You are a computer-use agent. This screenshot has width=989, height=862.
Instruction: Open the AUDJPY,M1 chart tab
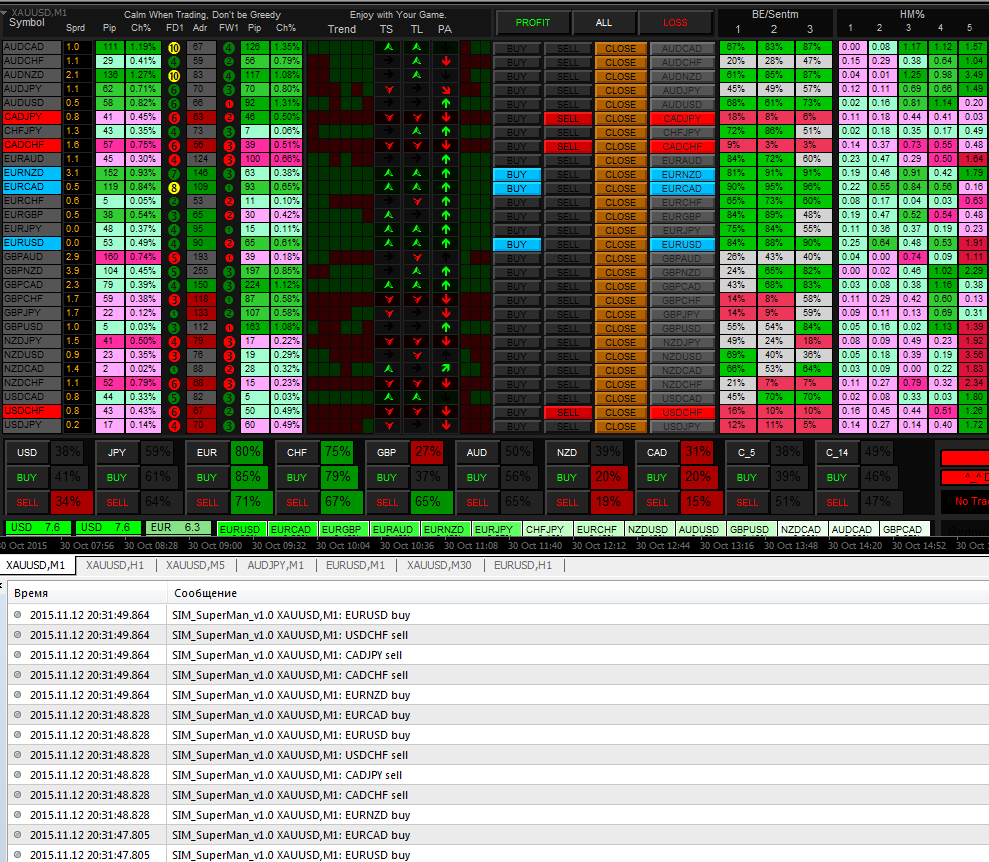276,566
